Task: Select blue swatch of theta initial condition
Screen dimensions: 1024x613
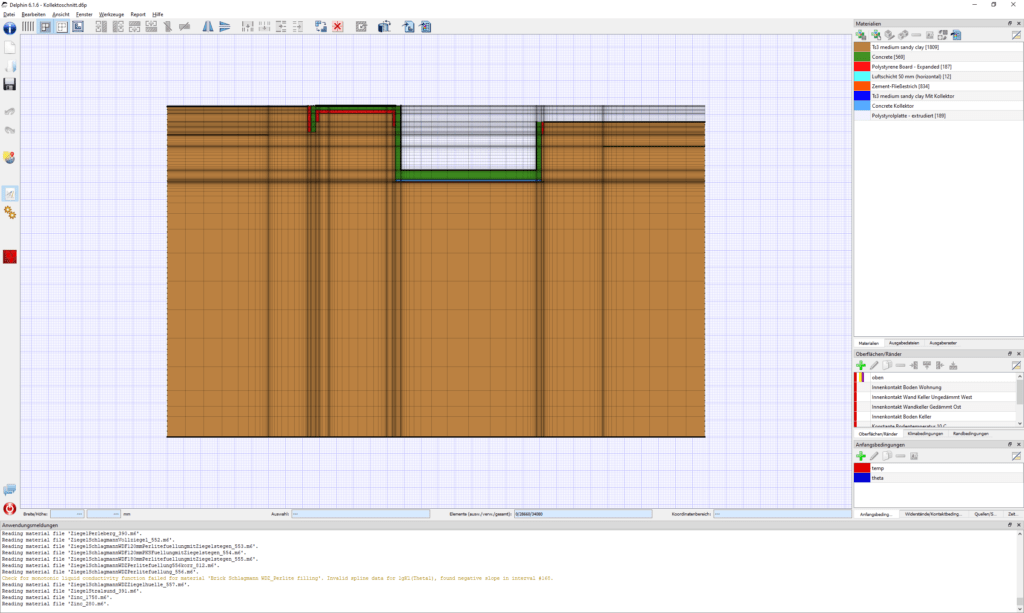Action: tap(862, 478)
